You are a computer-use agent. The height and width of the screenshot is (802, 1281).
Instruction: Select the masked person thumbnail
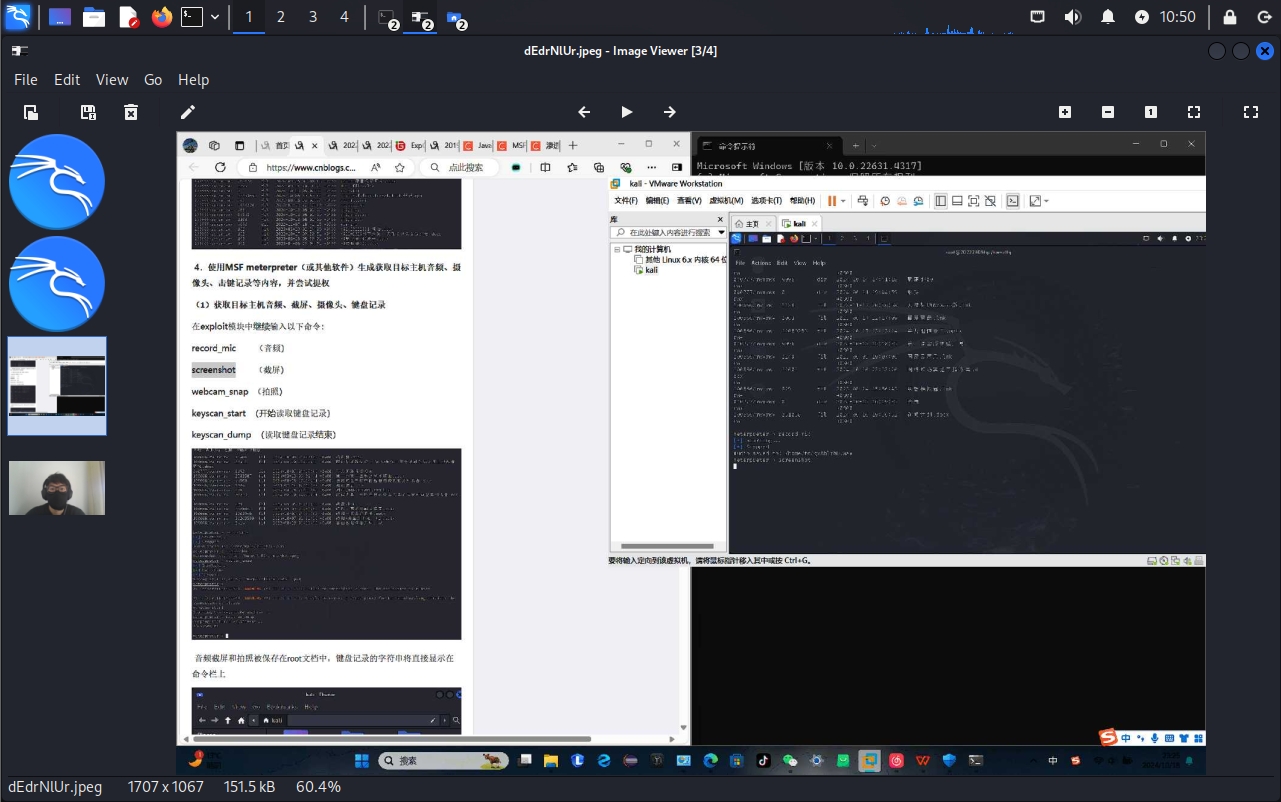click(57, 488)
